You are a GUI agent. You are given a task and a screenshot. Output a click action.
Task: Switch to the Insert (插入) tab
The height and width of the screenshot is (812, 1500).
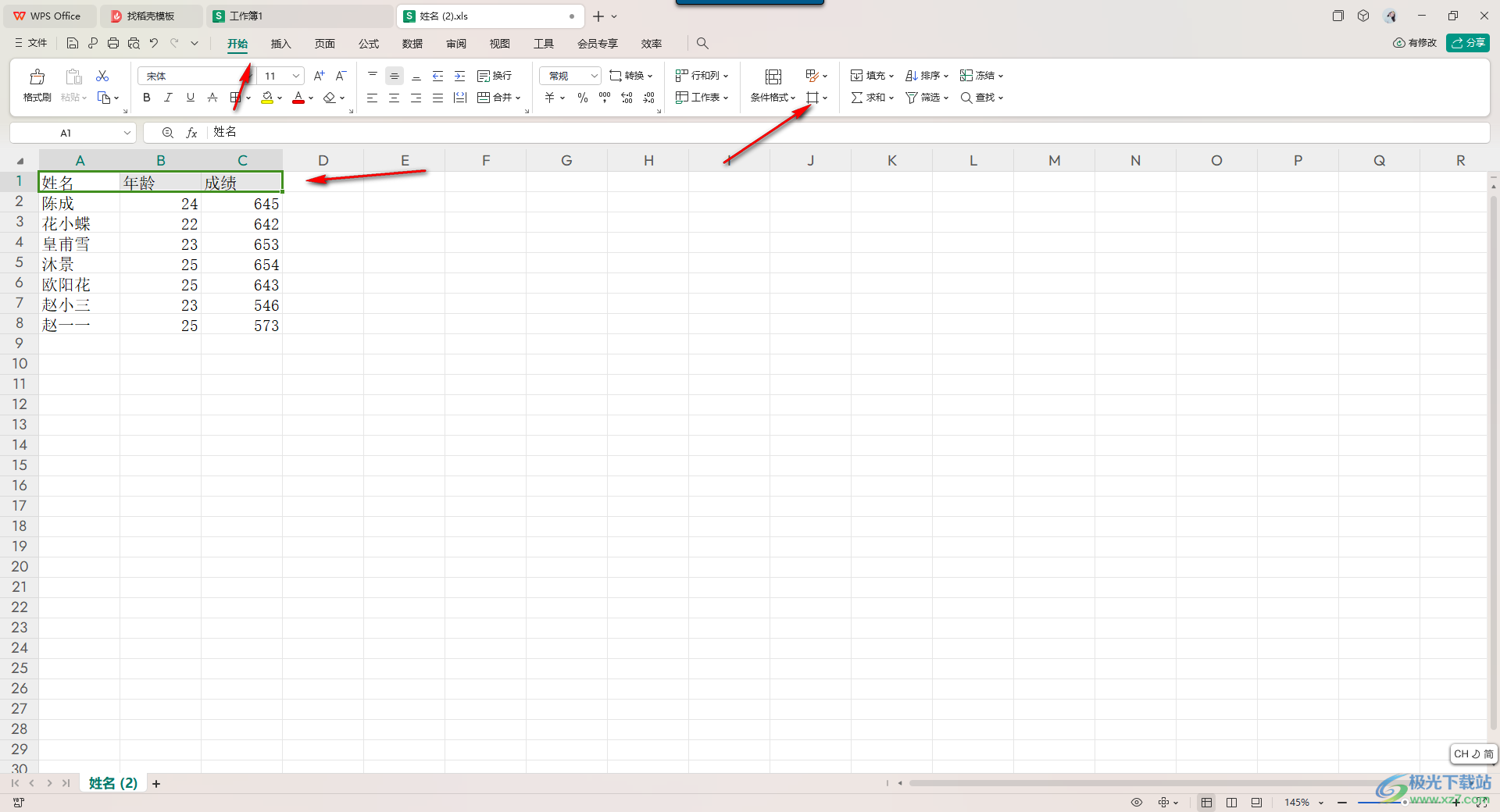(x=281, y=44)
